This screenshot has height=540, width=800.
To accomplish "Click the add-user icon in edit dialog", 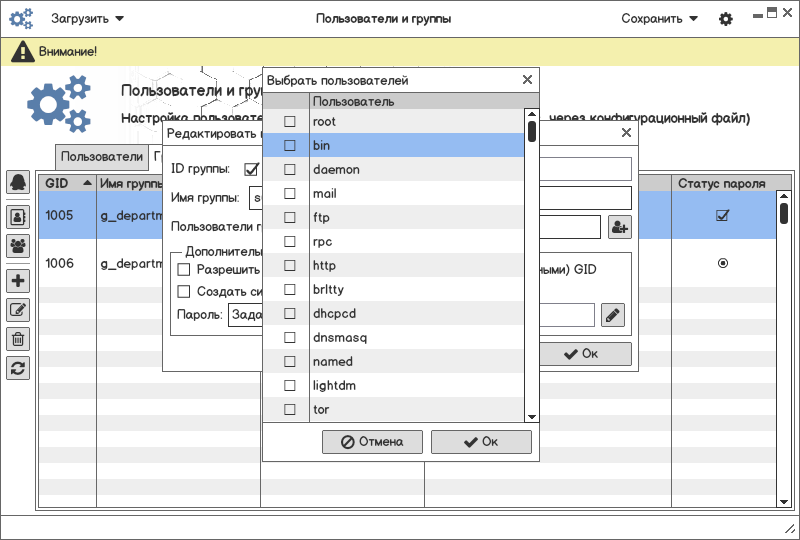I will click(x=618, y=228).
